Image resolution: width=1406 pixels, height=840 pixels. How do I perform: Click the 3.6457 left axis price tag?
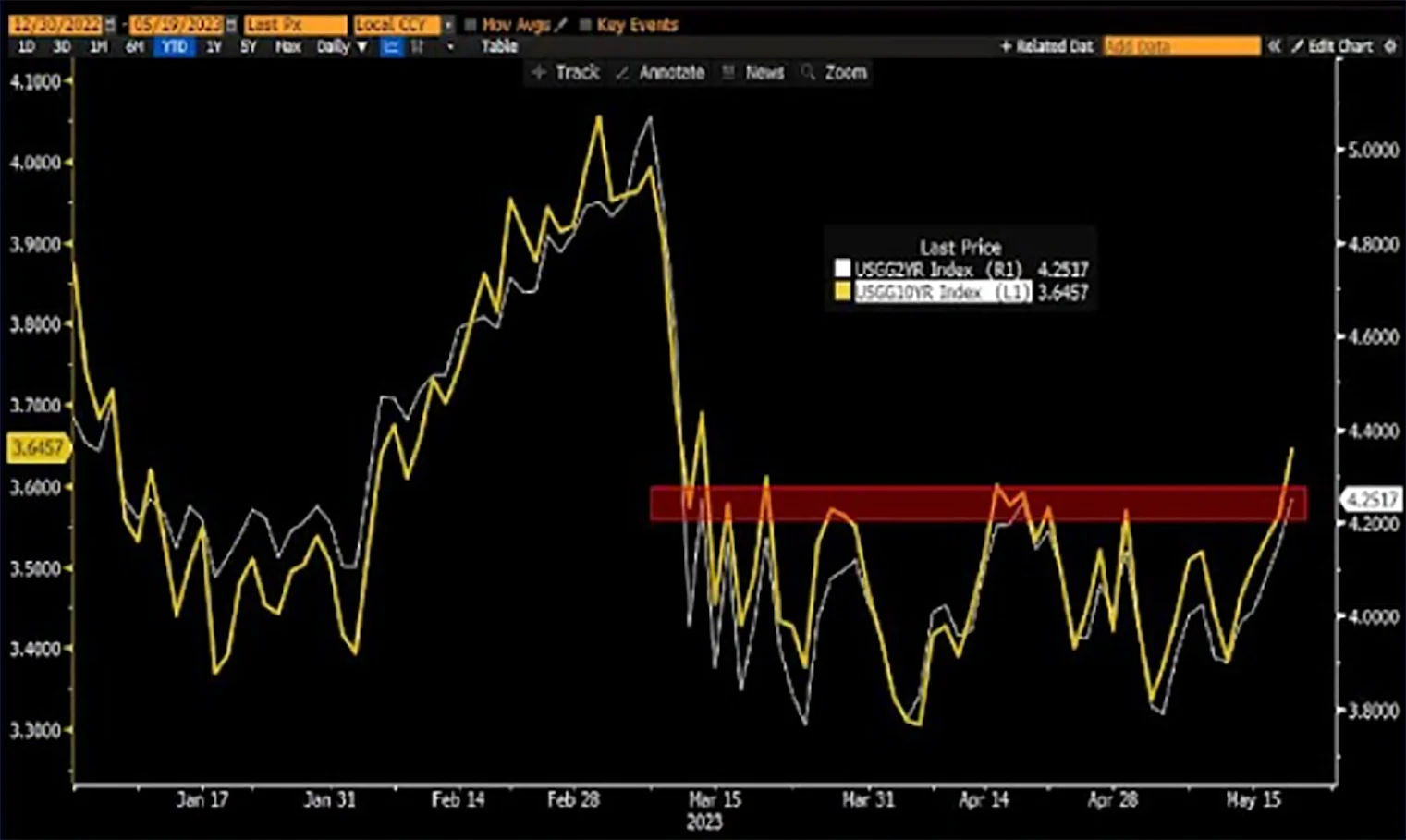pyautogui.click(x=38, y=448)
